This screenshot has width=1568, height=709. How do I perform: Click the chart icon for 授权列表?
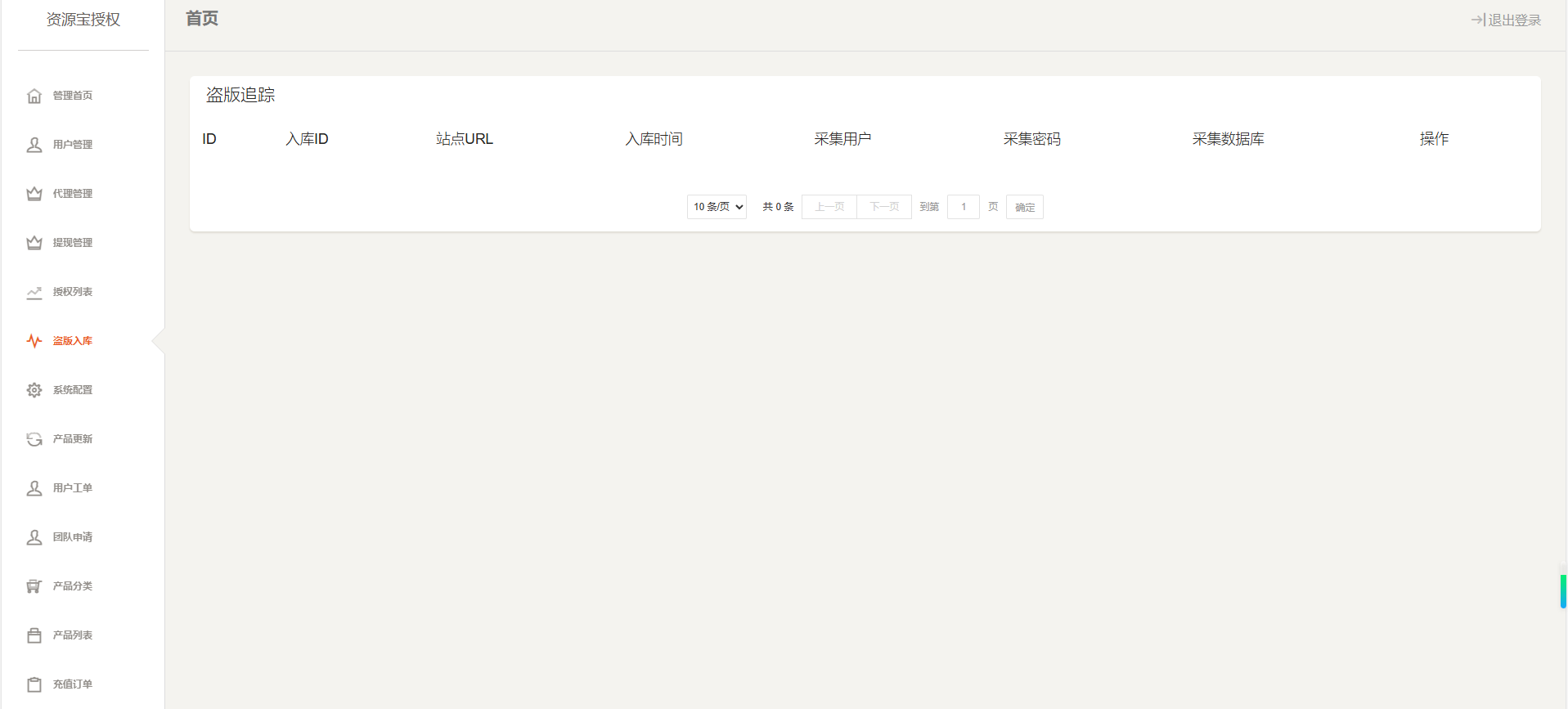point(34,292)
